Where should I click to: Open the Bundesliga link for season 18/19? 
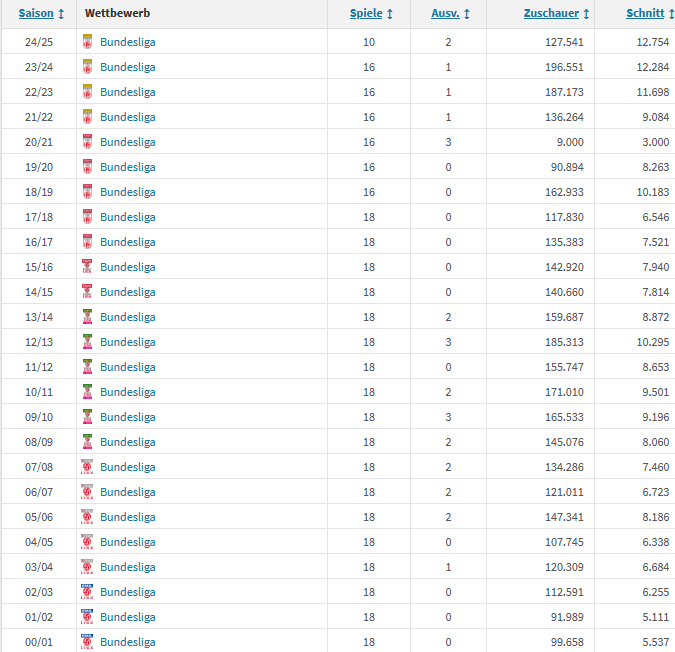pos(128,192)
